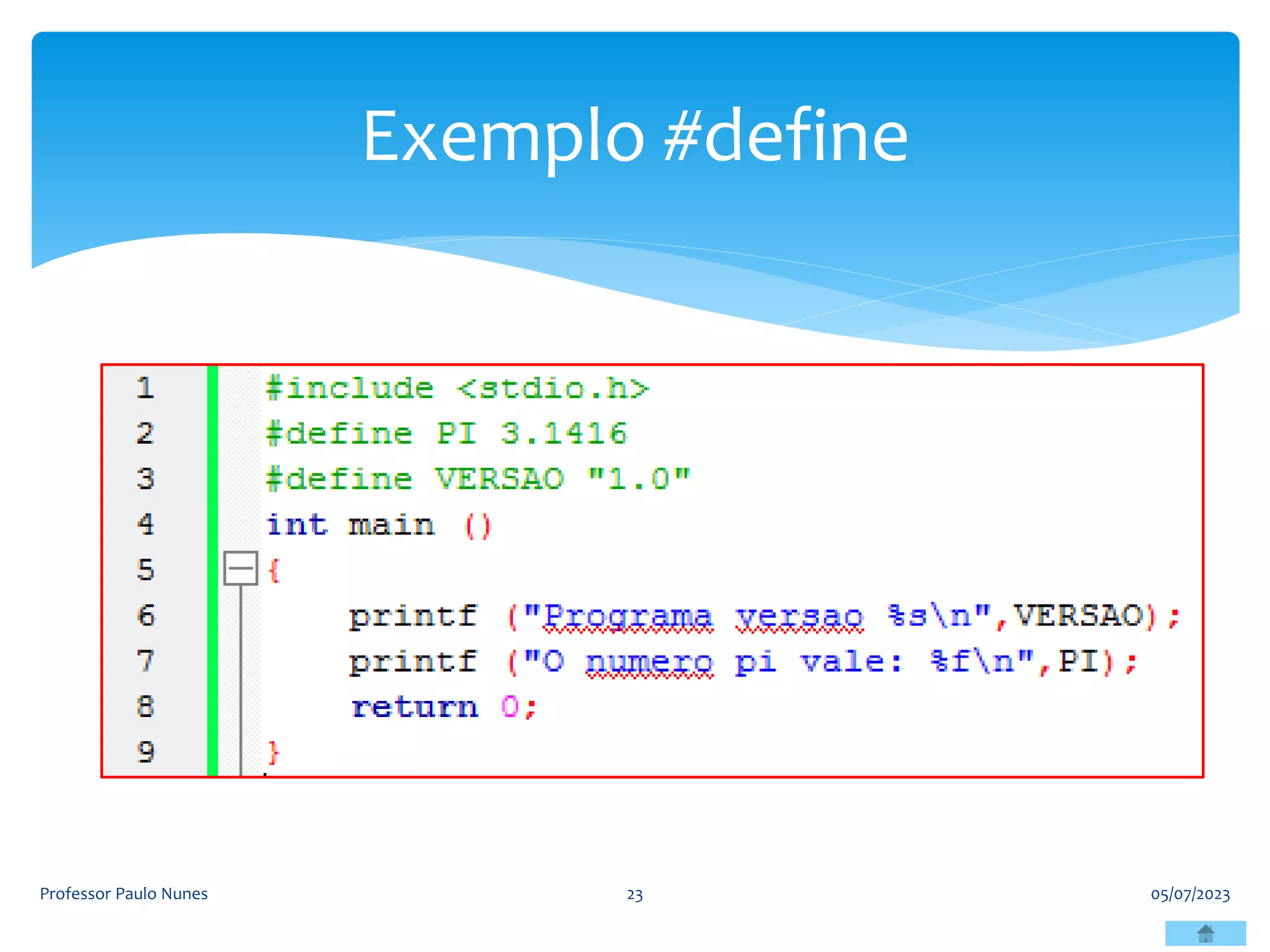The image size is (1270, 952).
Task: Collapse the code fold at line 5
Action: coord(241,568)
